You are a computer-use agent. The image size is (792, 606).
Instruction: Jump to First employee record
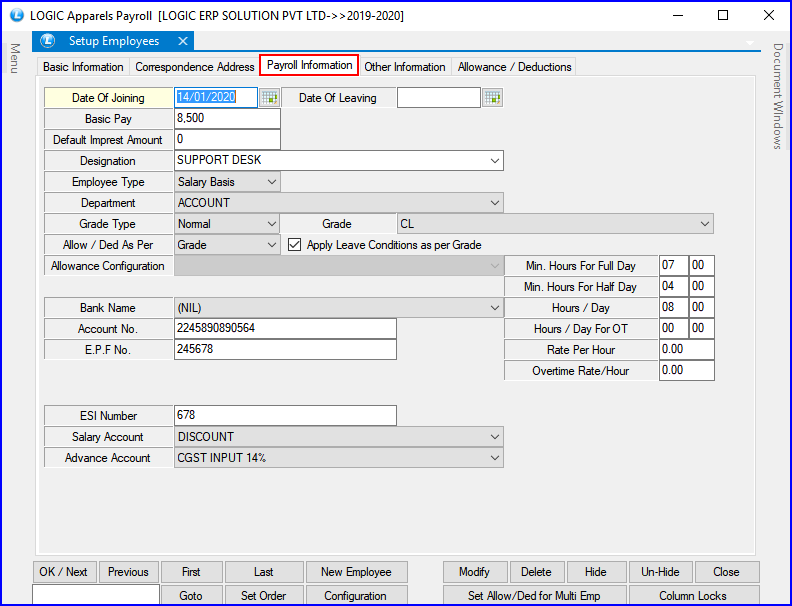(x=191, y=572)
